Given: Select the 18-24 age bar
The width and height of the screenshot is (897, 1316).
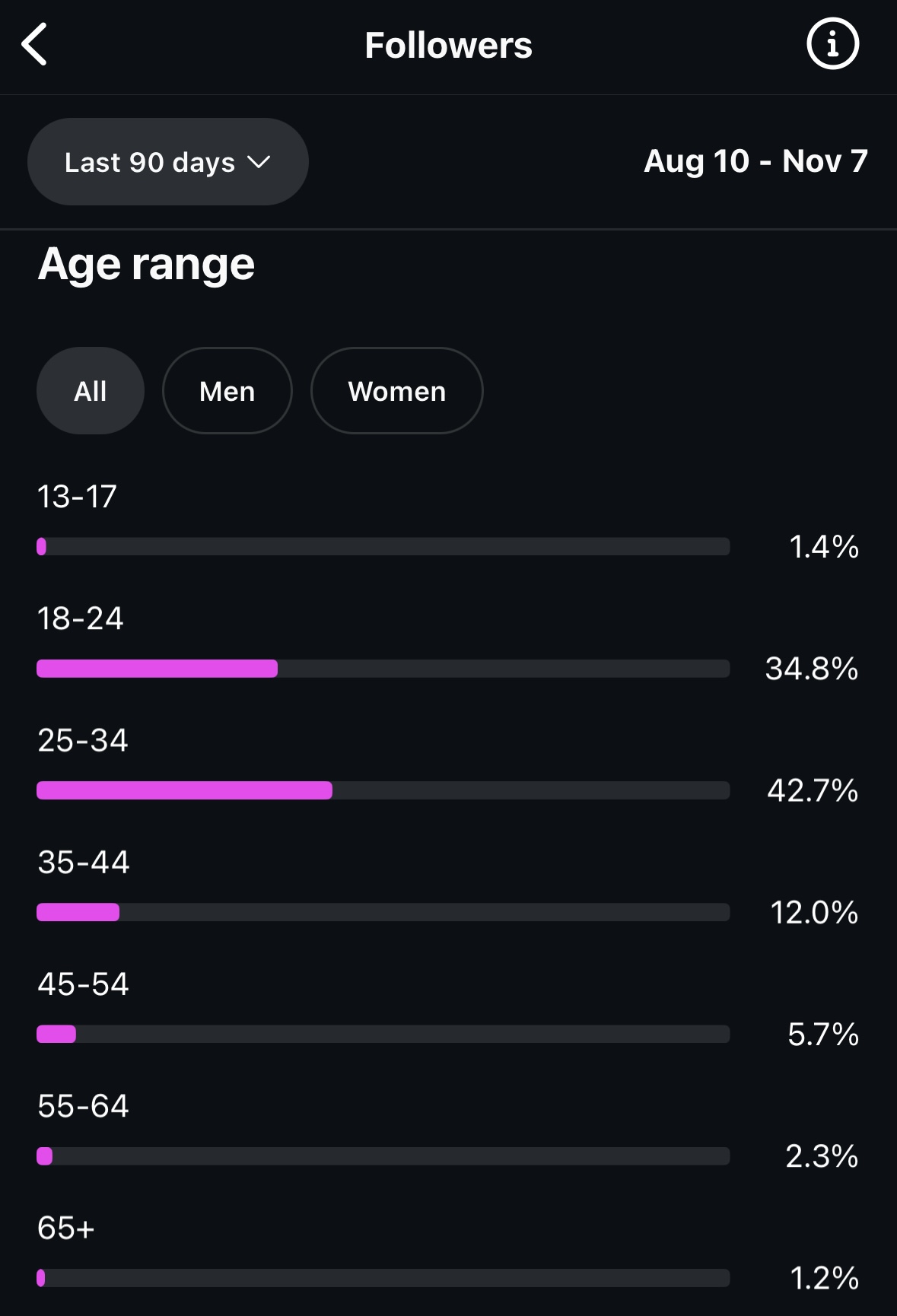Looking at the screenshot, I should [x=383, y=669].
